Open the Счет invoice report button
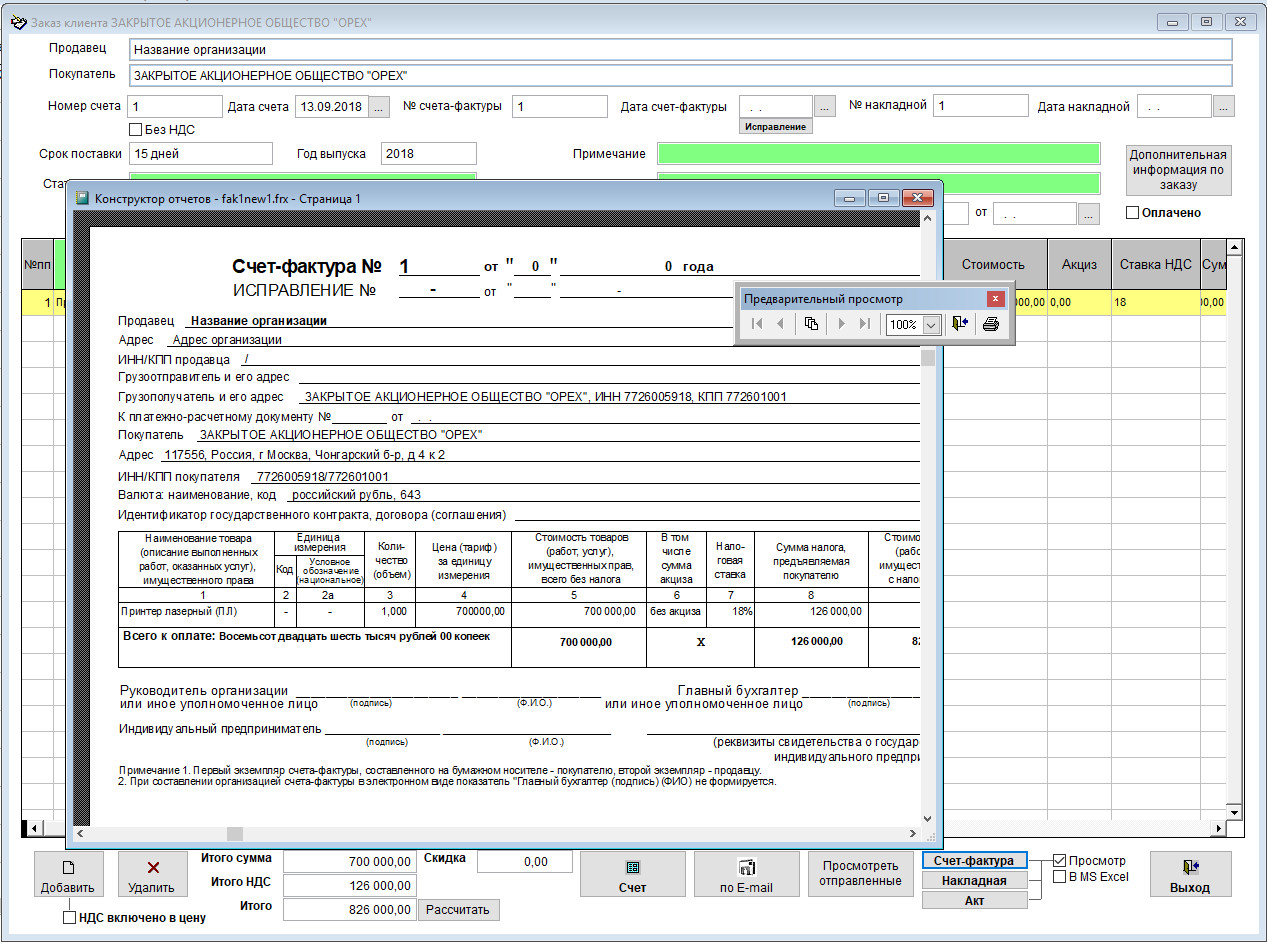The width and height of the screenshot is (1267, 945). tap(632, 876)
